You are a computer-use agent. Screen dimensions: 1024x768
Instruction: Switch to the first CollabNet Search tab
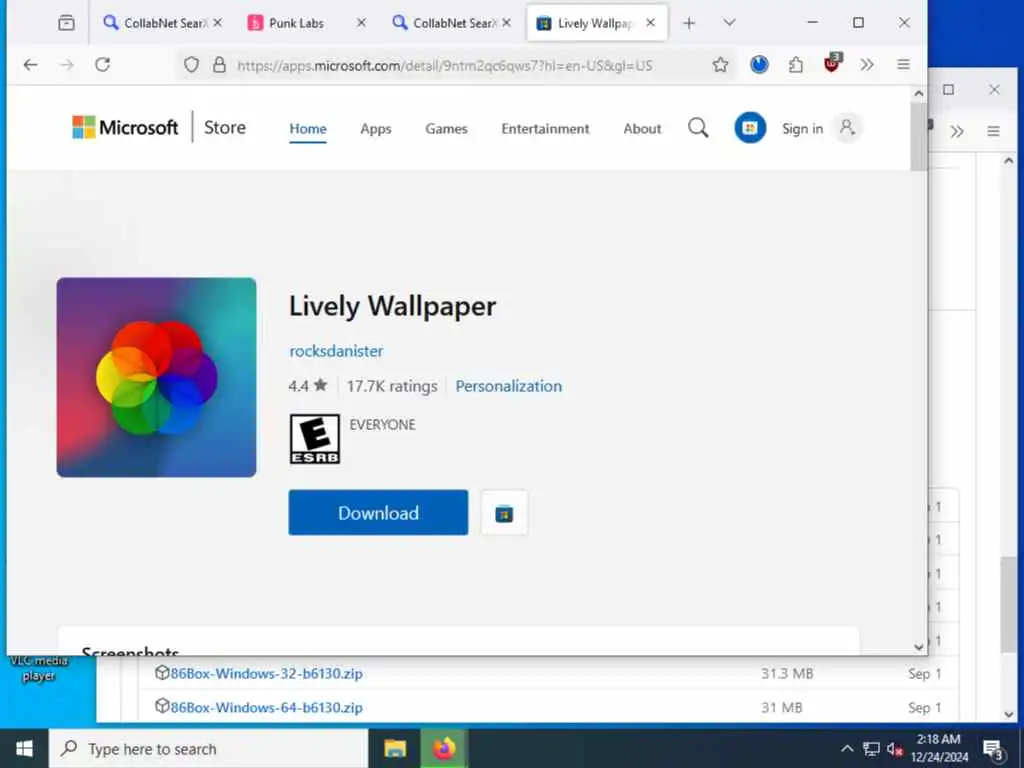pos(155,23)
